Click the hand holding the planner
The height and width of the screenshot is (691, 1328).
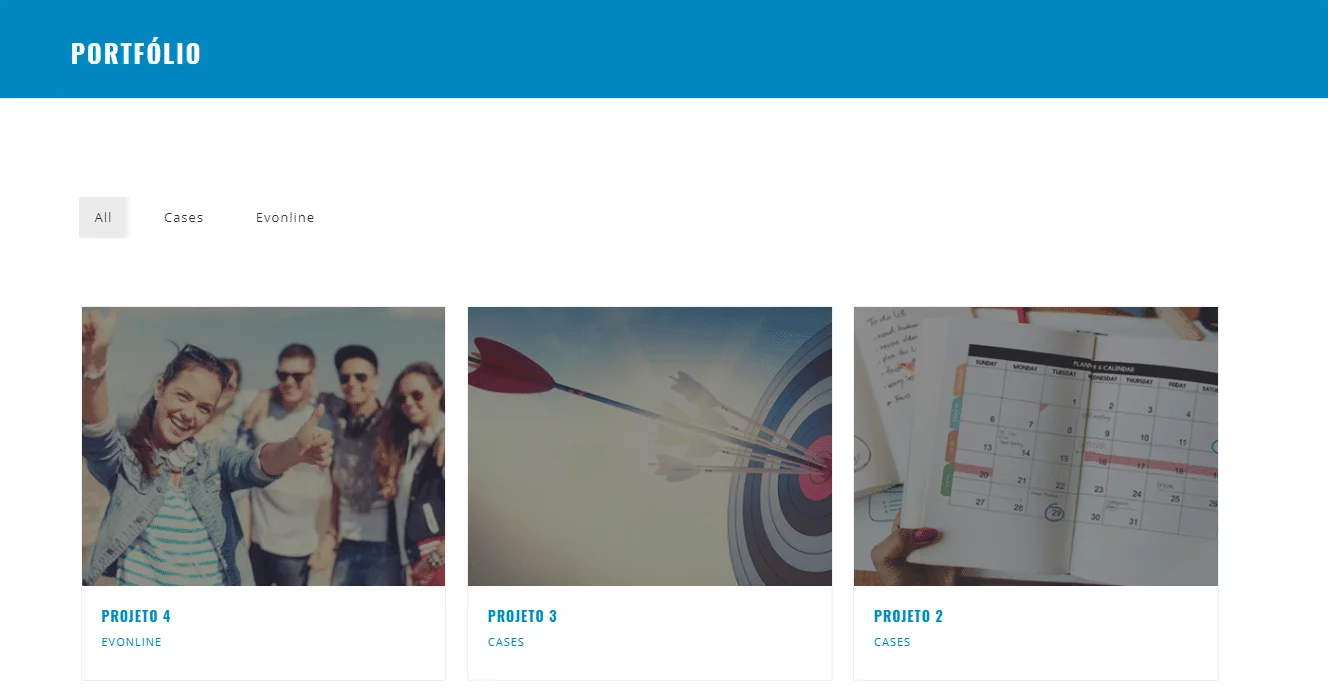click(x=906, y=553)
